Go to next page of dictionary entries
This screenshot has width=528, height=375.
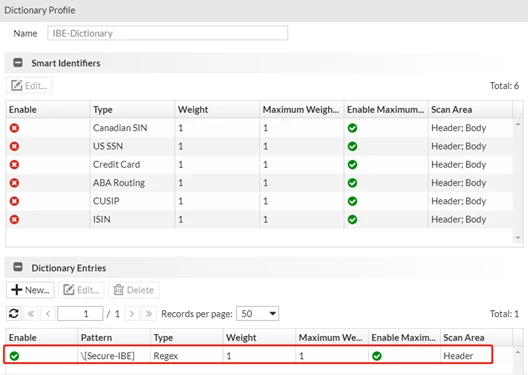point(132,314)
